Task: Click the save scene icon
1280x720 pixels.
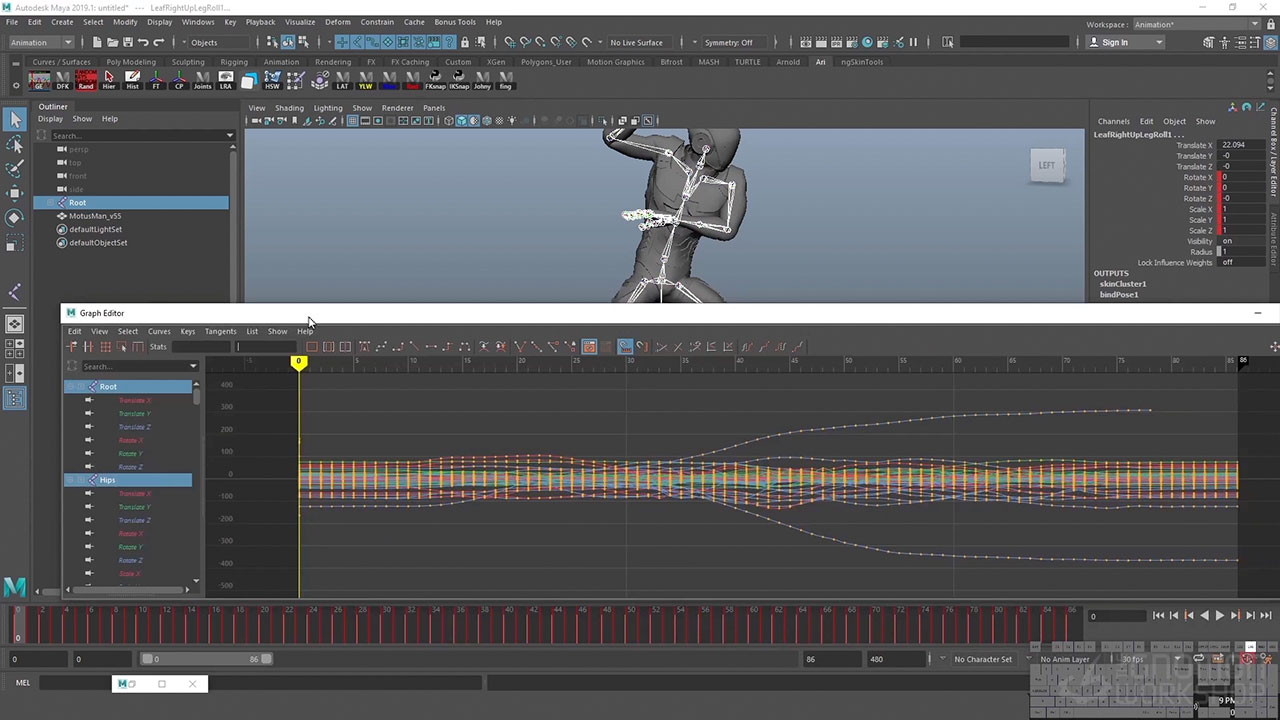Action: click(x=128, y=42)
